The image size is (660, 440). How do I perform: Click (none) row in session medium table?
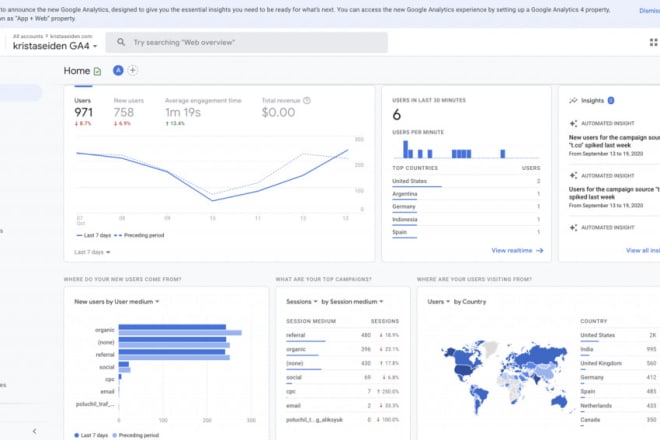pyautogui.click(x=342, y=363)
